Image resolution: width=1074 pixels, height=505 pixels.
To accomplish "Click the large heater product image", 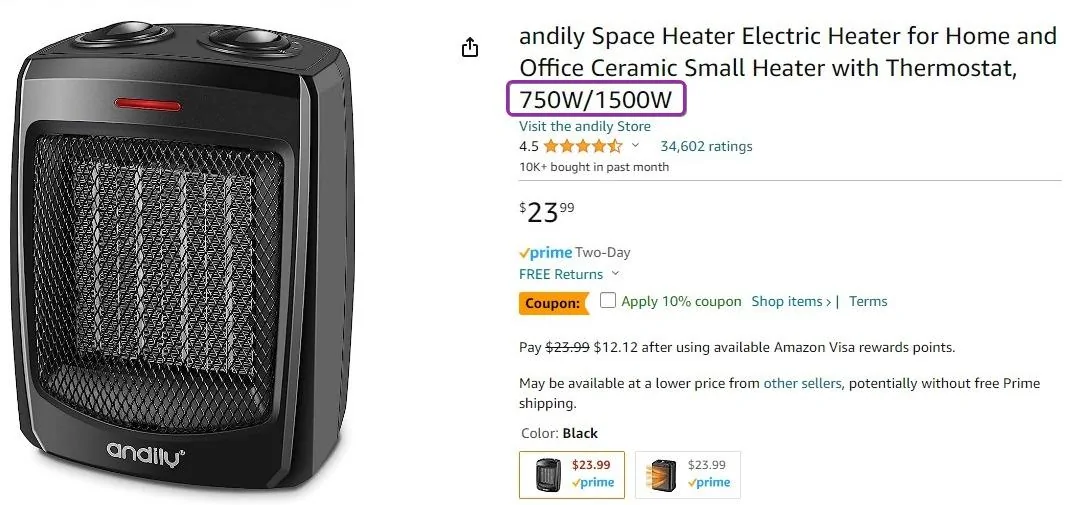I will click(184, 254).
